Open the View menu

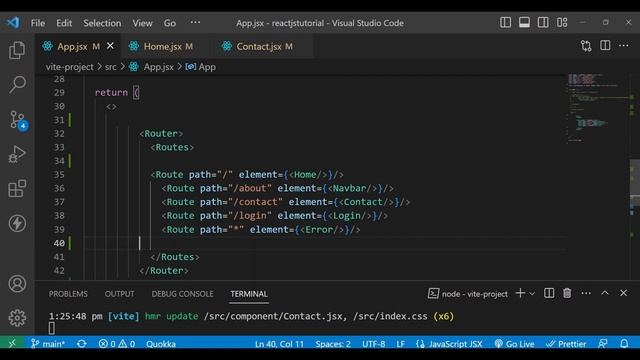point(142,23)
